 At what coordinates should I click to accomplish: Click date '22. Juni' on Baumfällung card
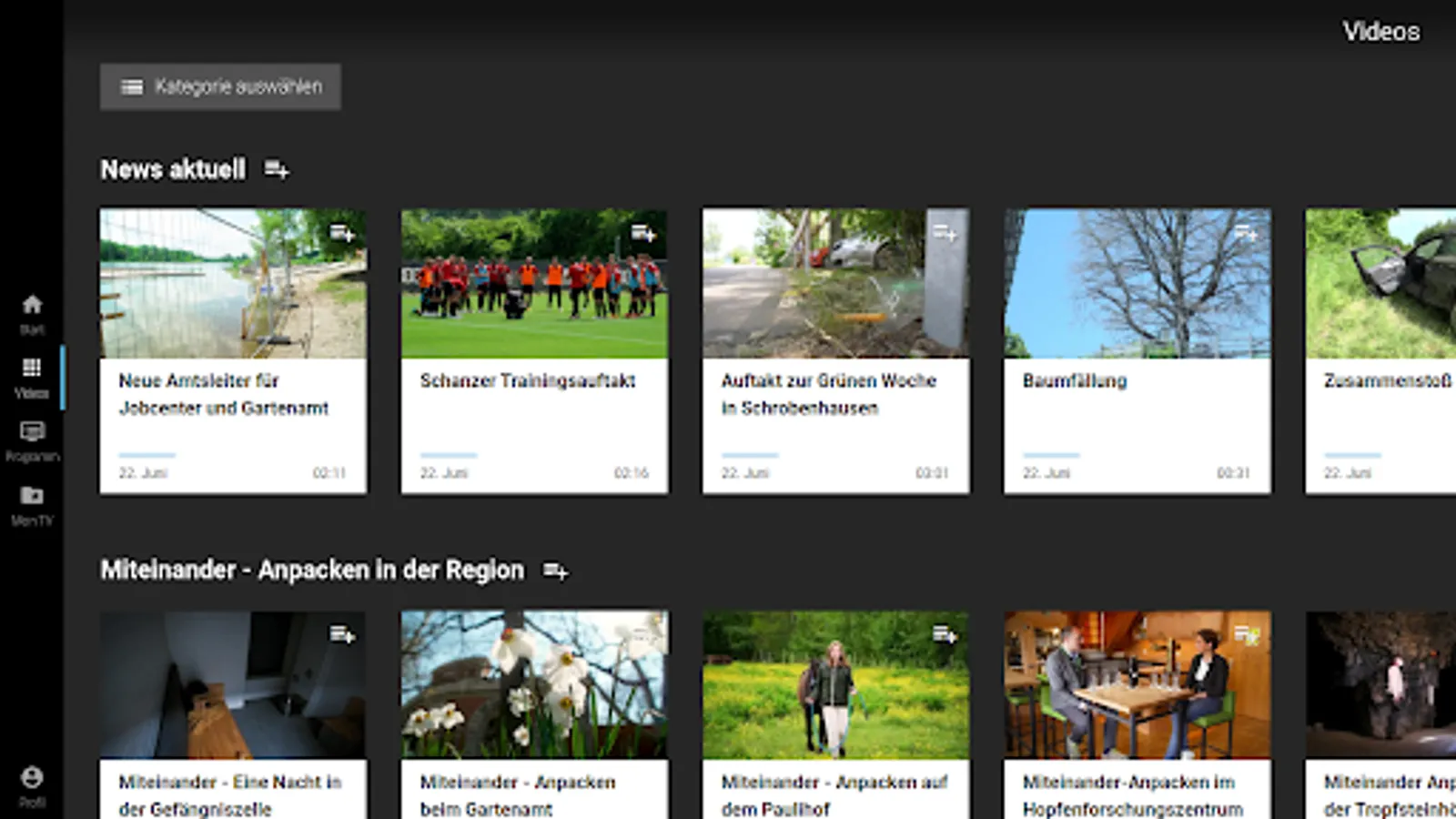point(1046,472)
